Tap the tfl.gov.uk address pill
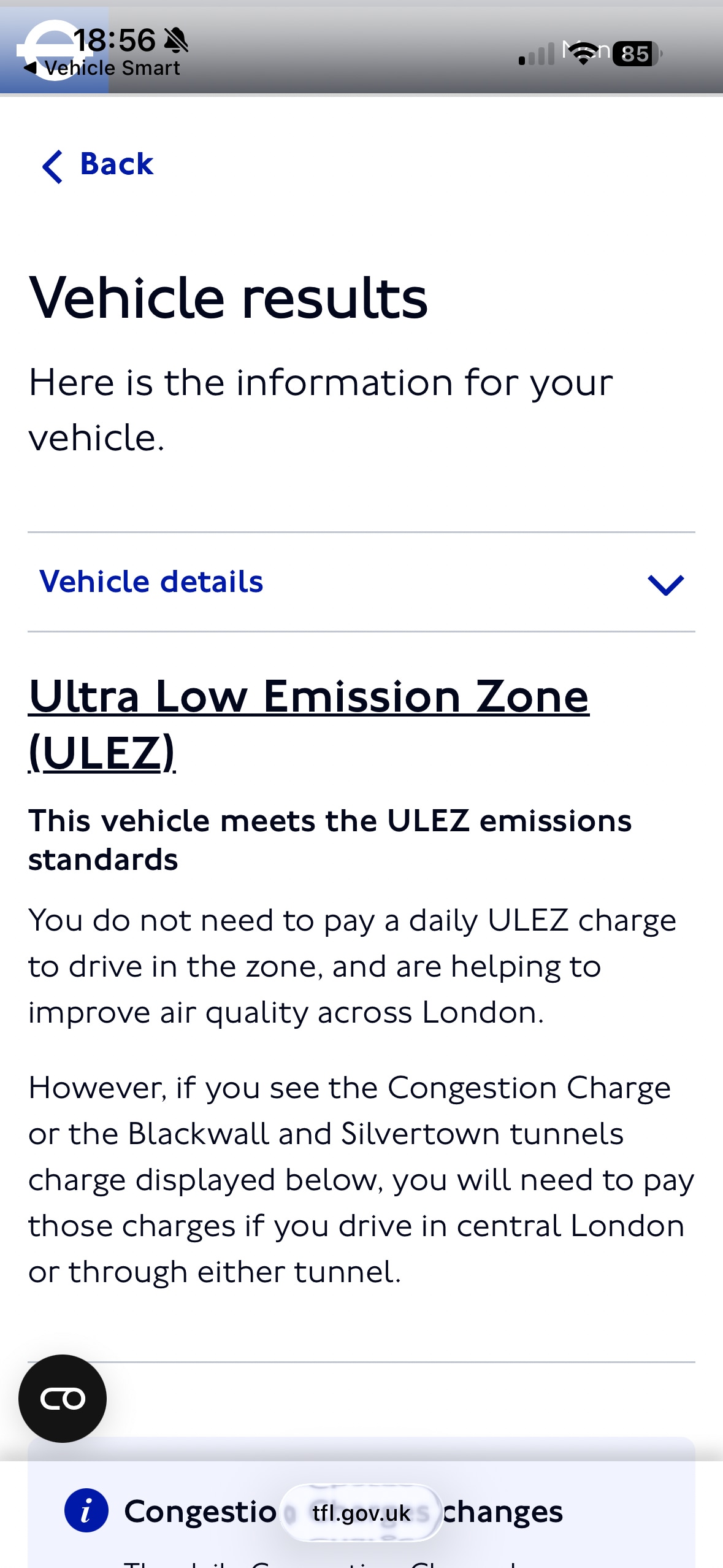This screenshot has width=723, height=1568. (361, 1513)
